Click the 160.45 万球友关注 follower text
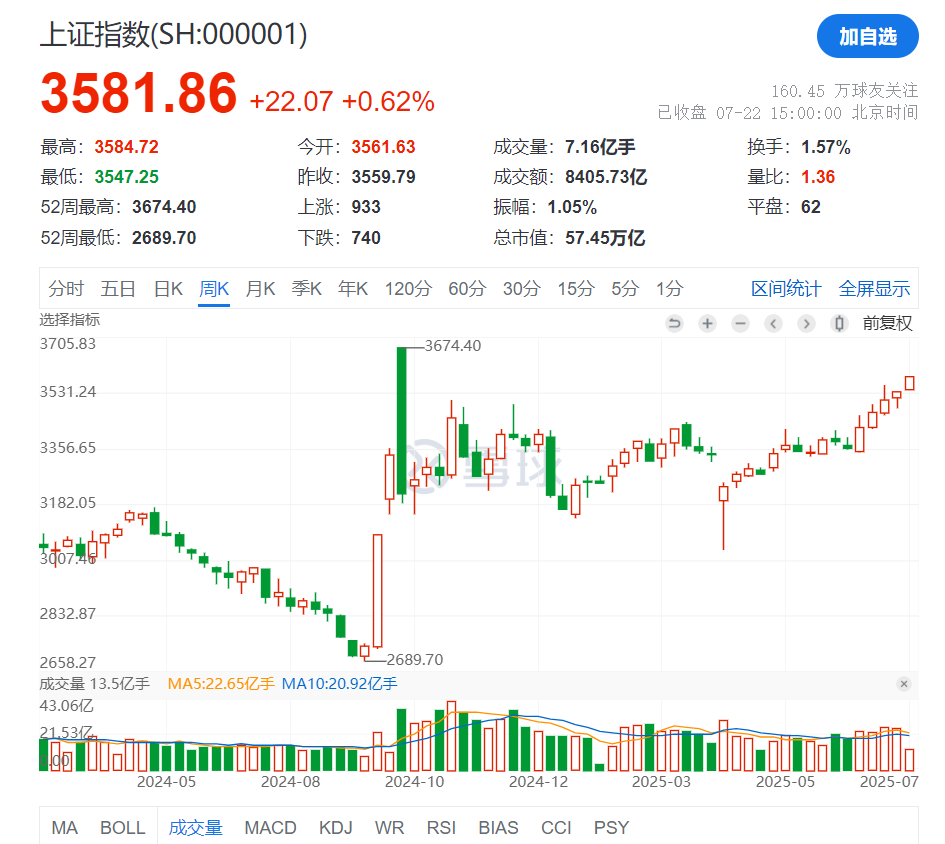The image size is (945, 844). pos(845,91)
